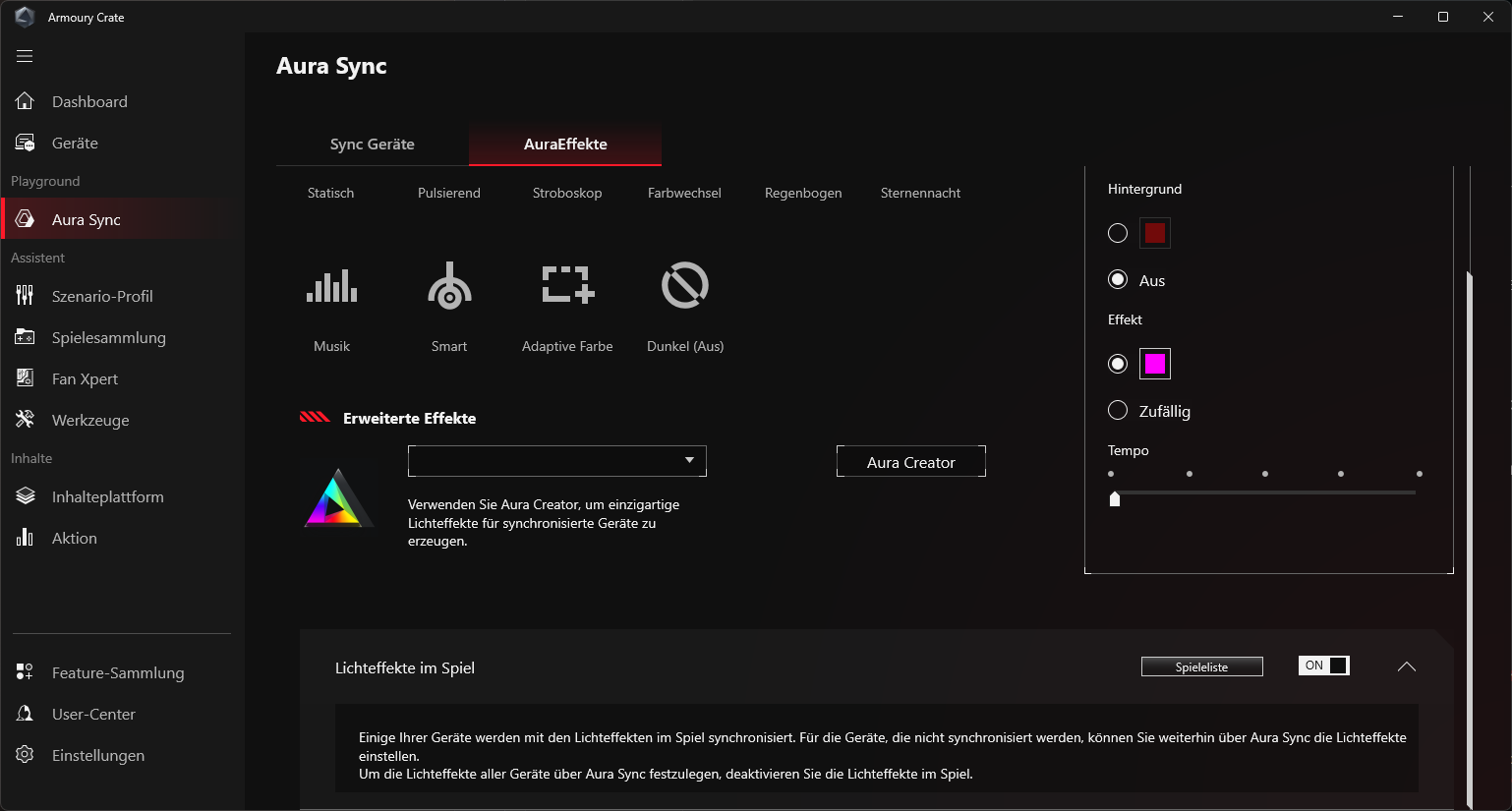This screenshot has width=1512, height=811.
Task: Select the Hintergrund color radio button
Action: (x=1118, y=233)
